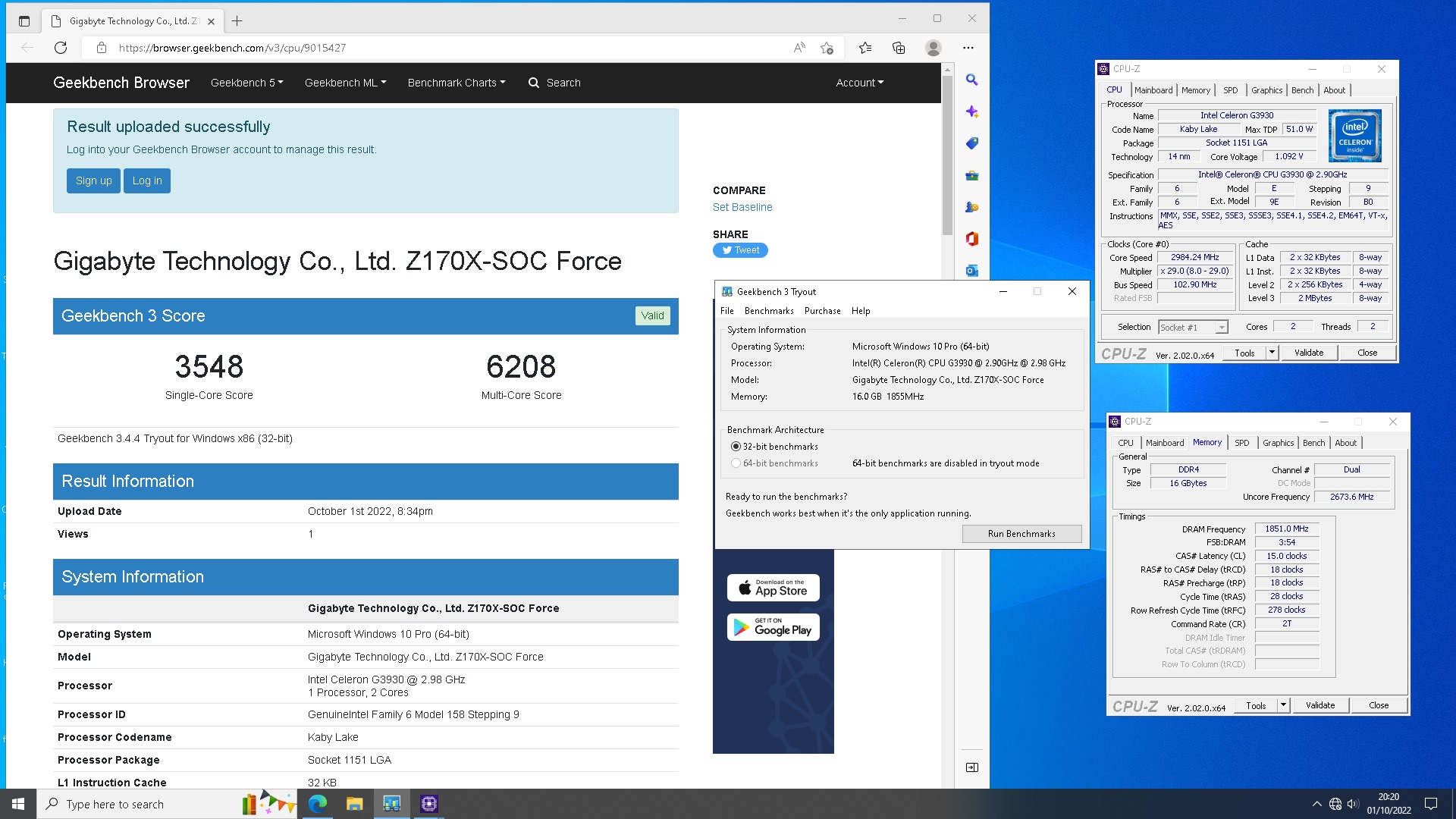Open Microsoft Edge from taskbar
The image size is (1456, 819).
[318, 804]
